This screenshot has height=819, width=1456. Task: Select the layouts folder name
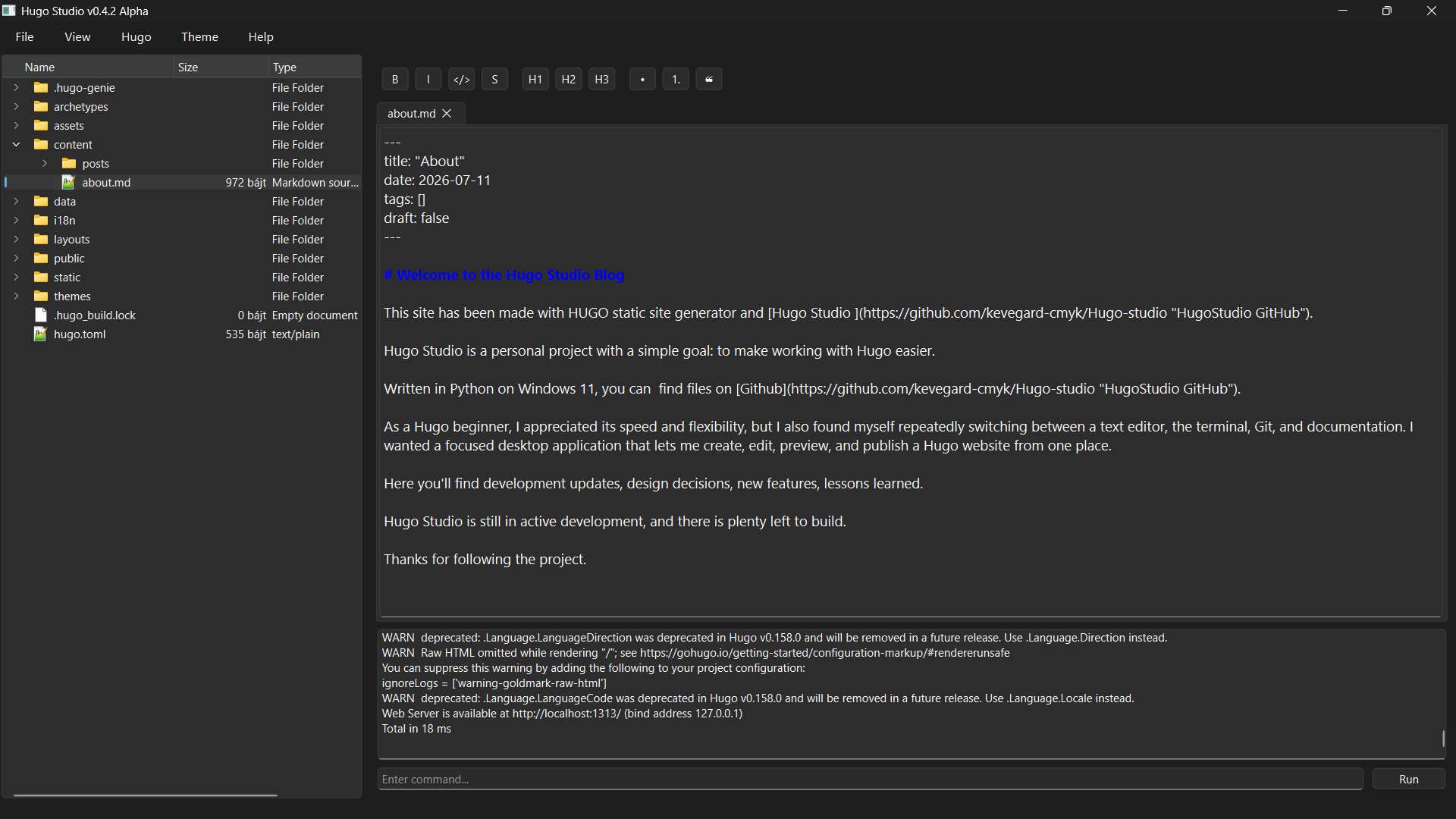(72, 239)
